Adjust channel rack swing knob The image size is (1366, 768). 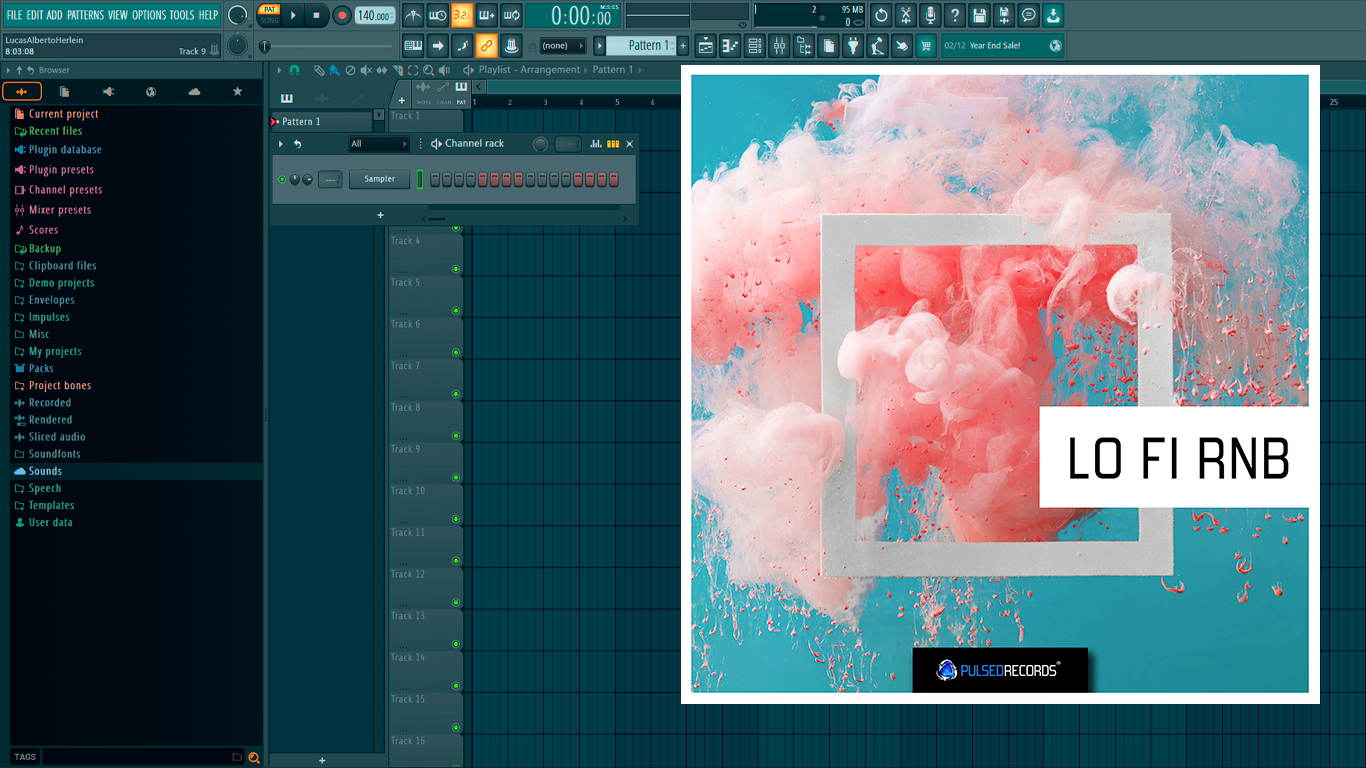point(540,144)
